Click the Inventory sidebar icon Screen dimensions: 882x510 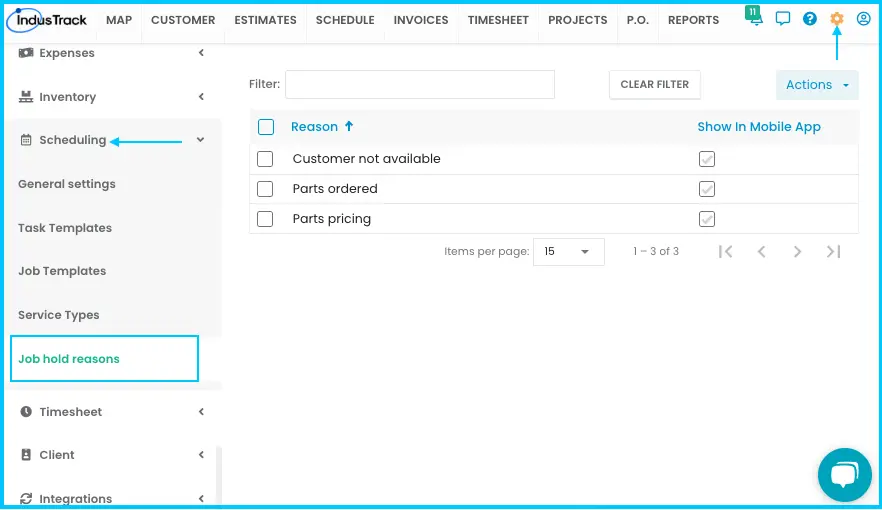[26, 97]
